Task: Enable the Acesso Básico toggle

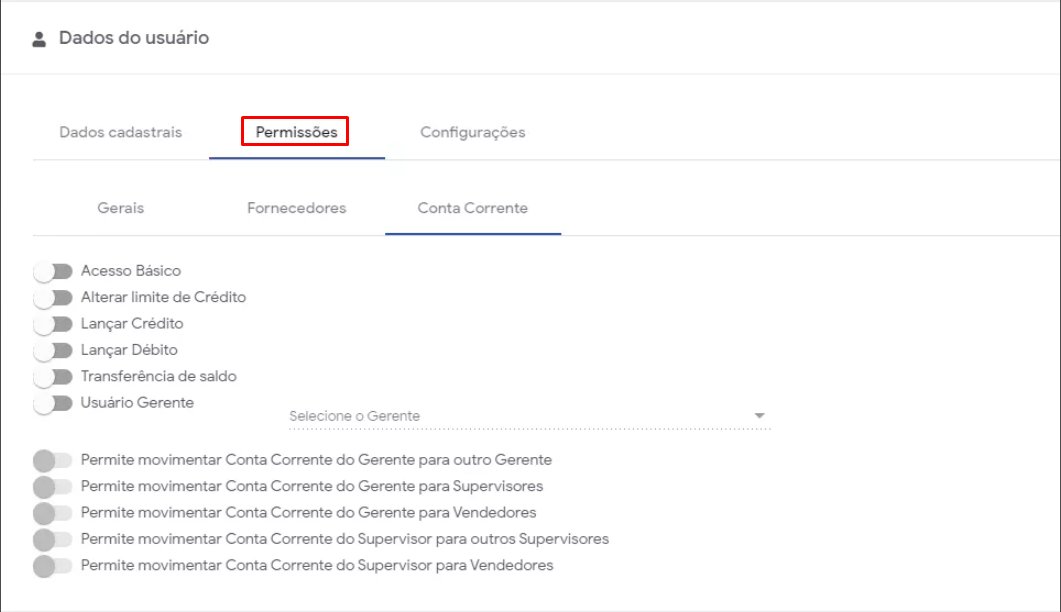Action: (x=53, y=271)
